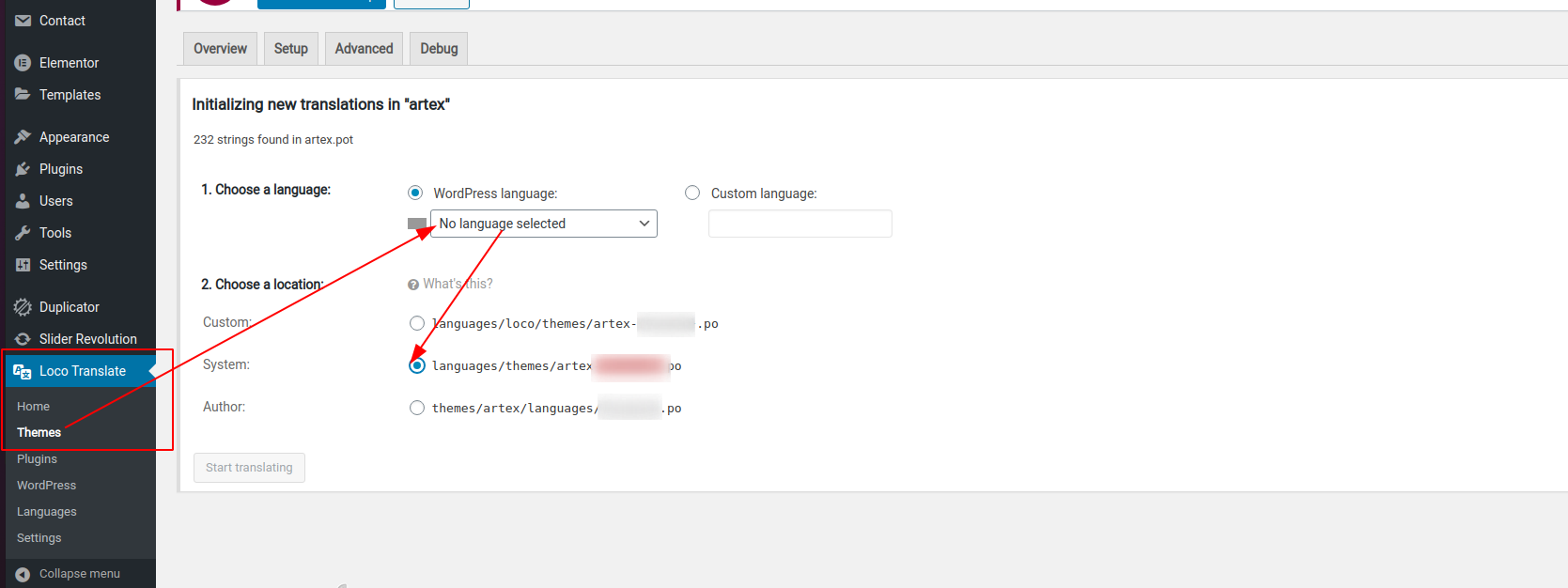The height and width of the screenshot is (588, 1568).
Task: Switch to the Overview tab
Action: (x=221, y=49)
